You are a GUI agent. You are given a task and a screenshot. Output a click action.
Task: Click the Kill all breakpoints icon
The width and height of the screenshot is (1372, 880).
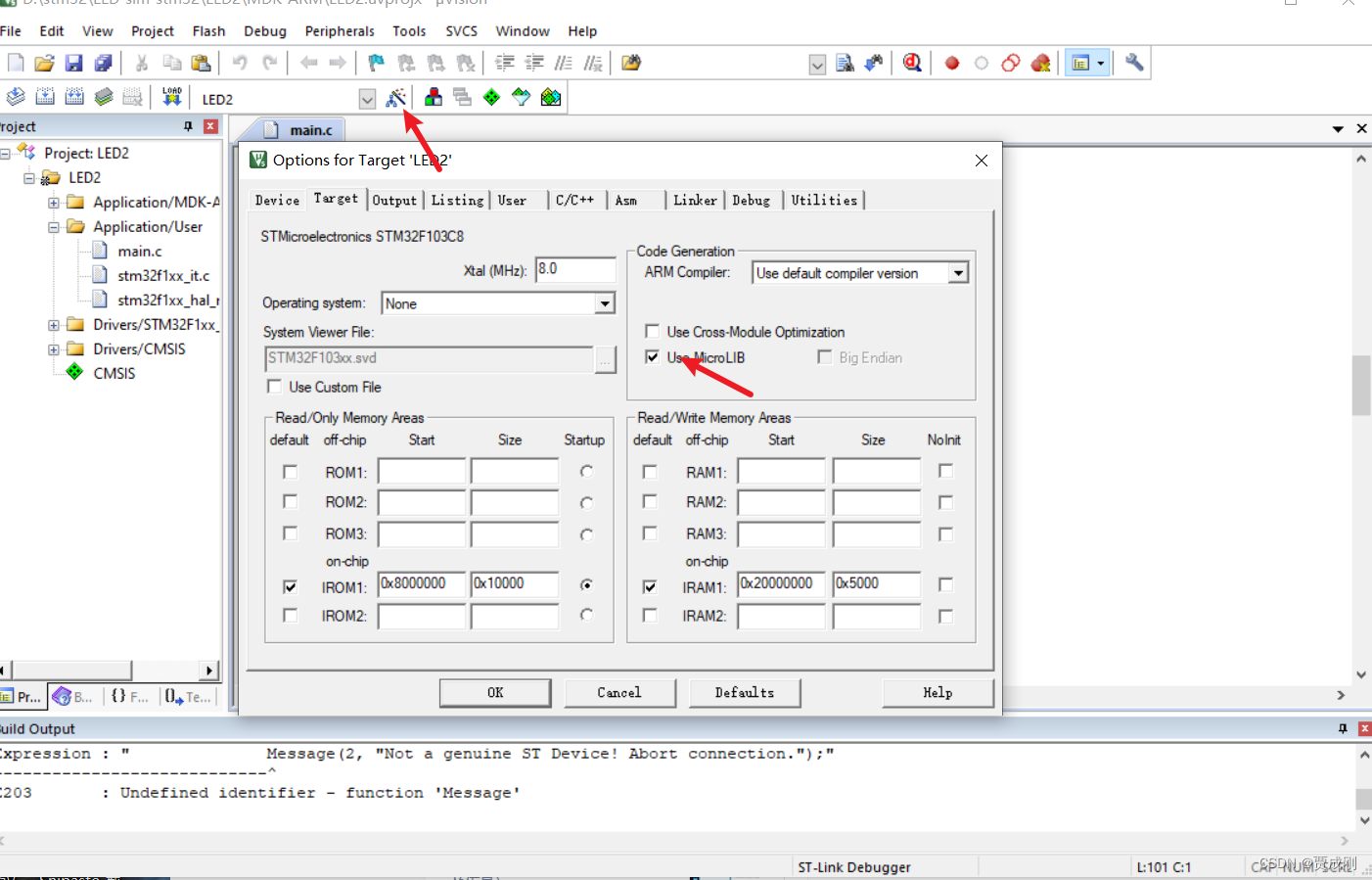(1040, 64)
